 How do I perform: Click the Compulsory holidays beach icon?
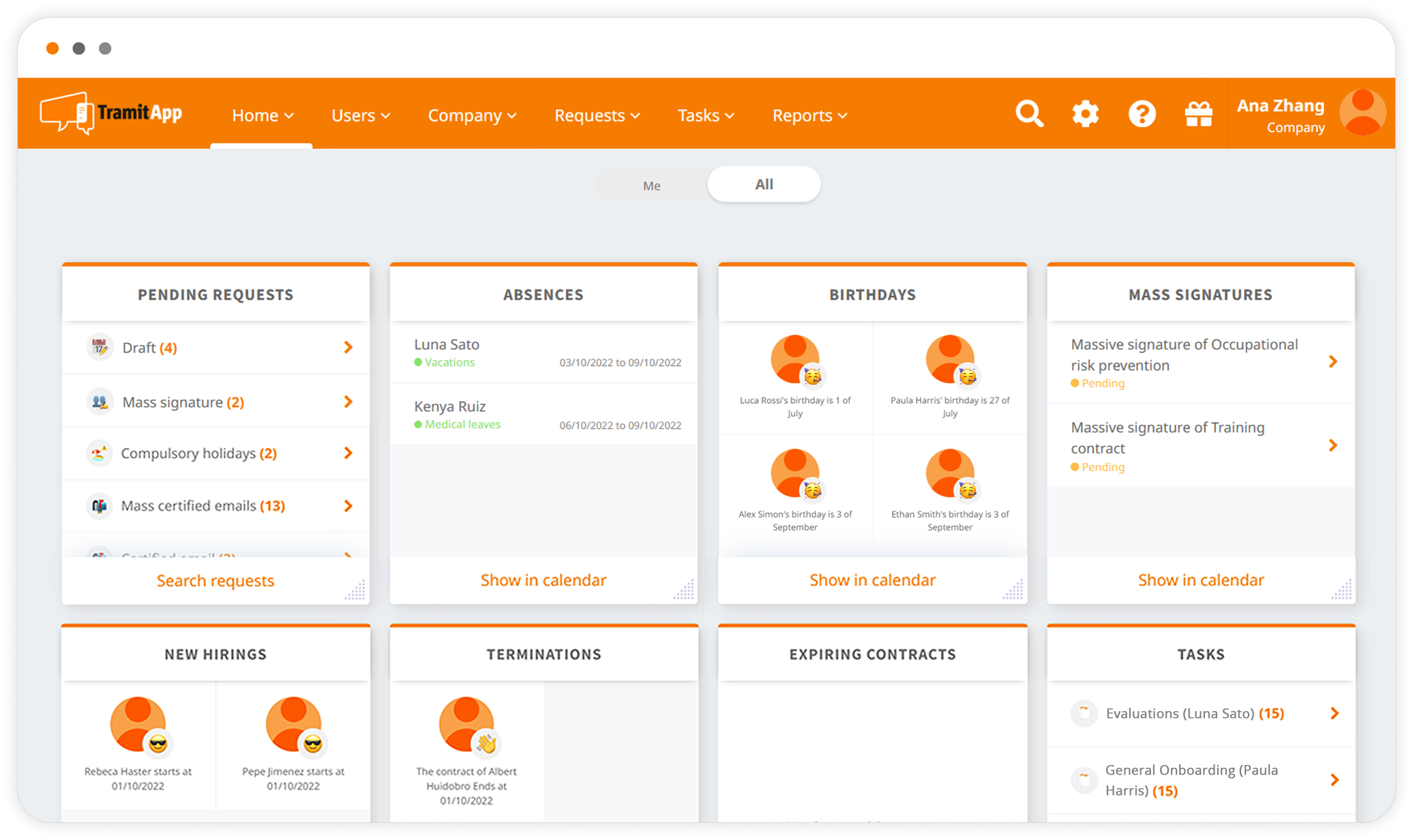click(100, 453)
